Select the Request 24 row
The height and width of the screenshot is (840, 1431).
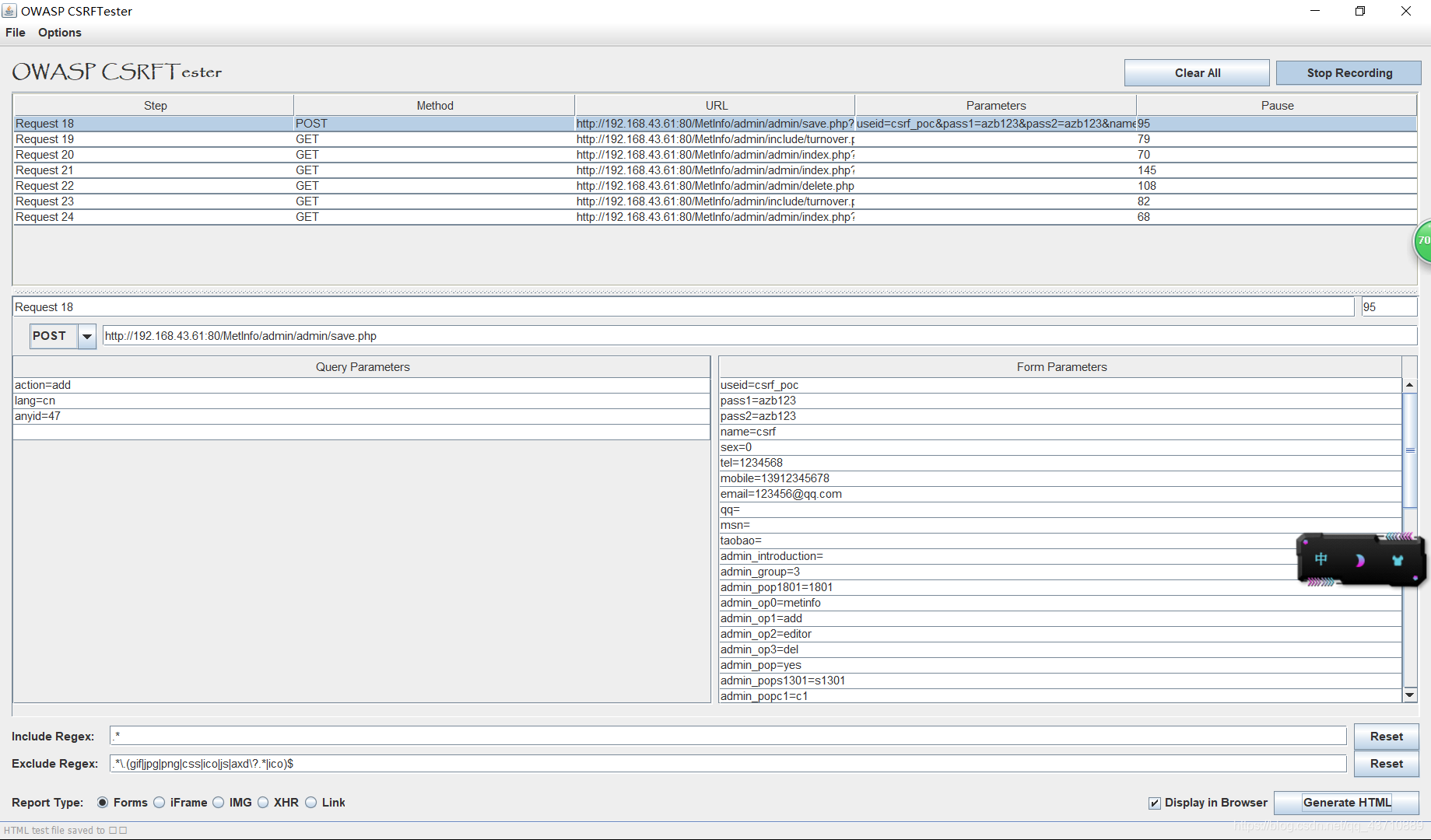[714, 217]
